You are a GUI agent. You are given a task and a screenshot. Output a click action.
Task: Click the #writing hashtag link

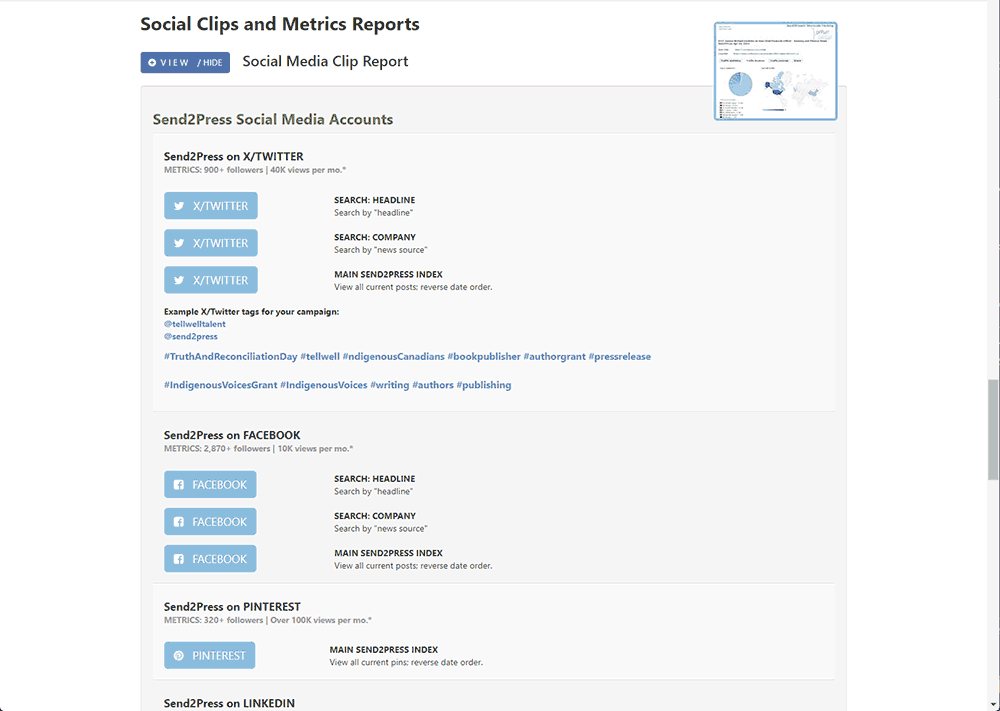coord(389,385)
